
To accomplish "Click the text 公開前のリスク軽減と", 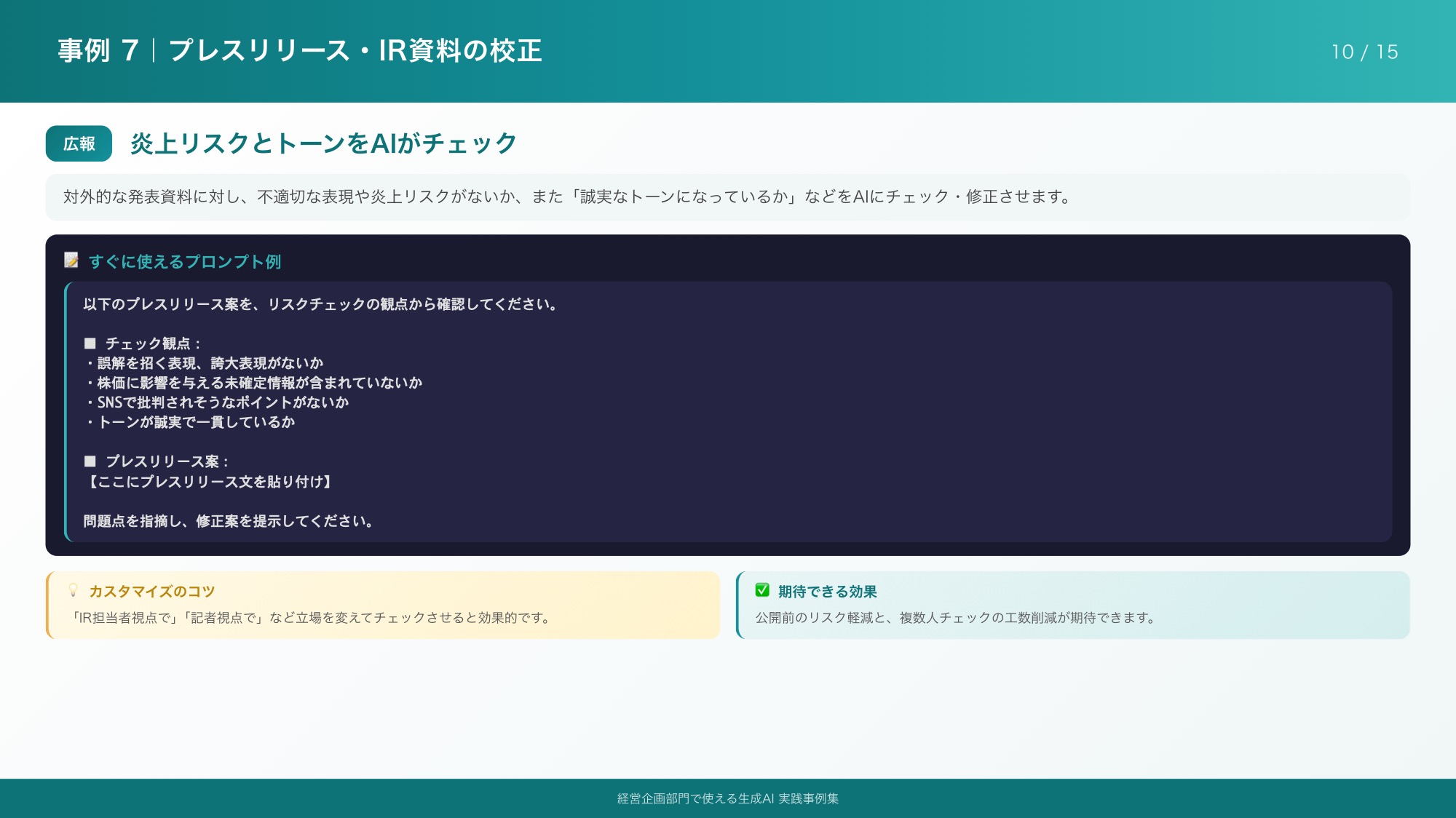I will (955, 618).
